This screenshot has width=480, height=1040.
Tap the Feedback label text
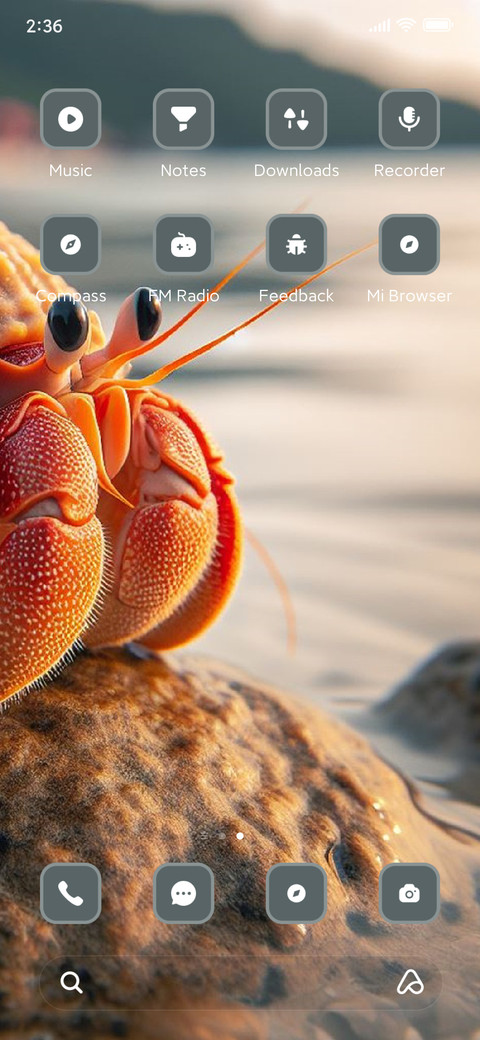tap(296, 296)
